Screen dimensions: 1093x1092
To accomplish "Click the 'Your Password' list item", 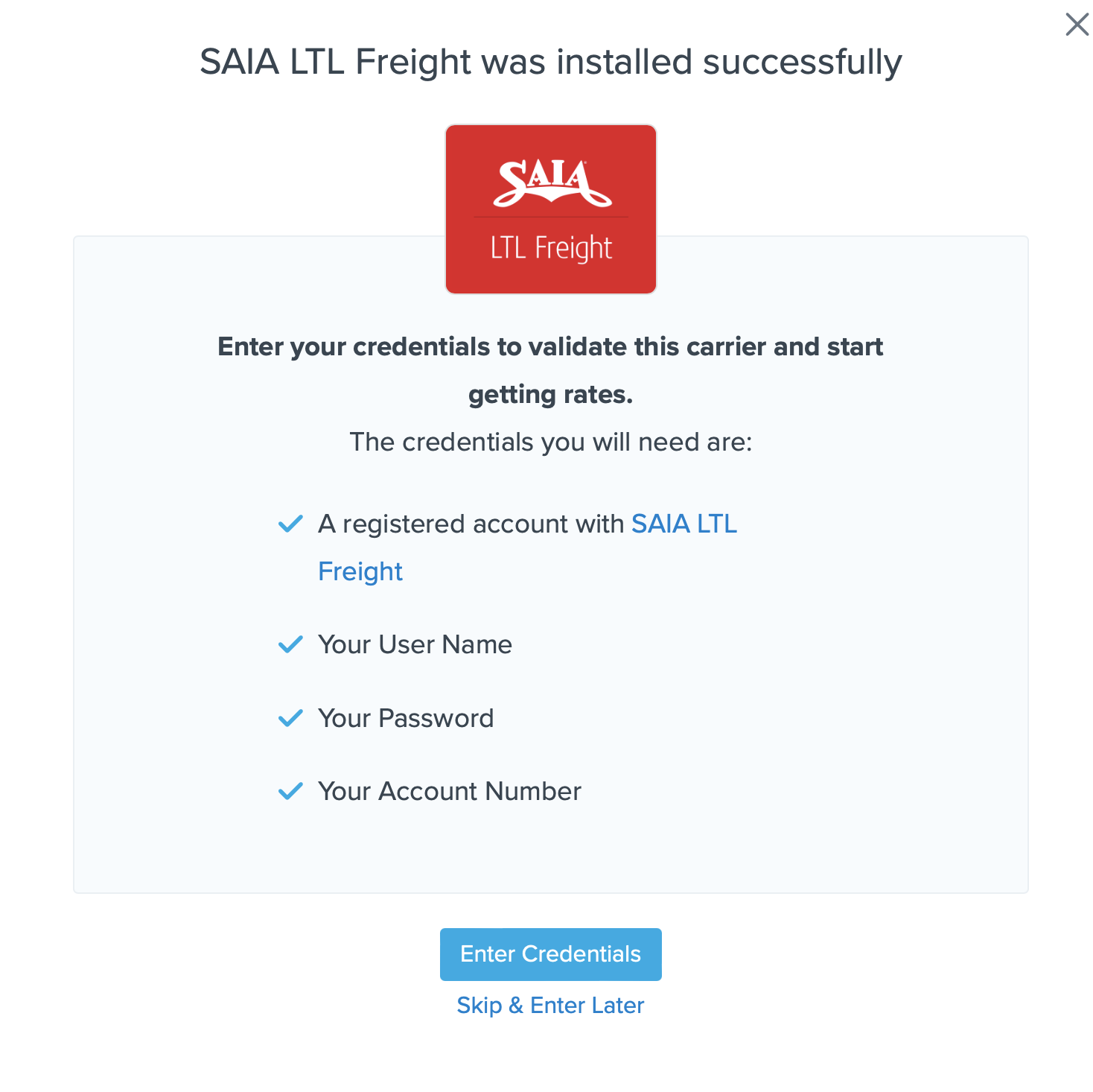I will (406, 718).
